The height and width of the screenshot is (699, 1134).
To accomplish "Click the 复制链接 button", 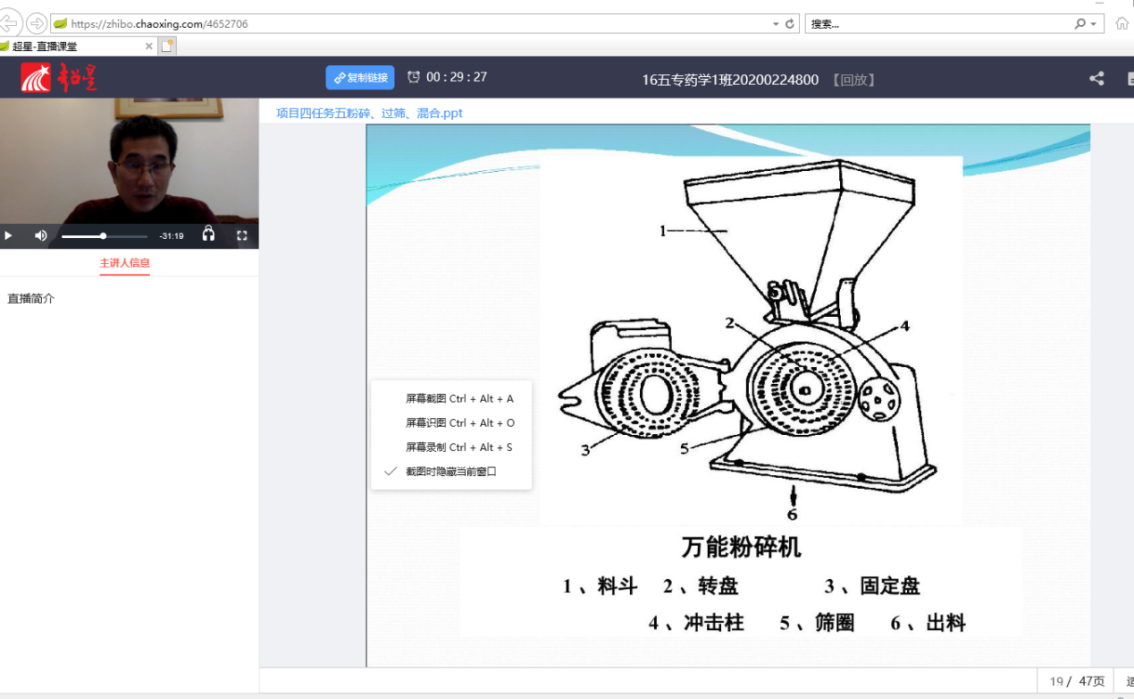I will (360, 78).
